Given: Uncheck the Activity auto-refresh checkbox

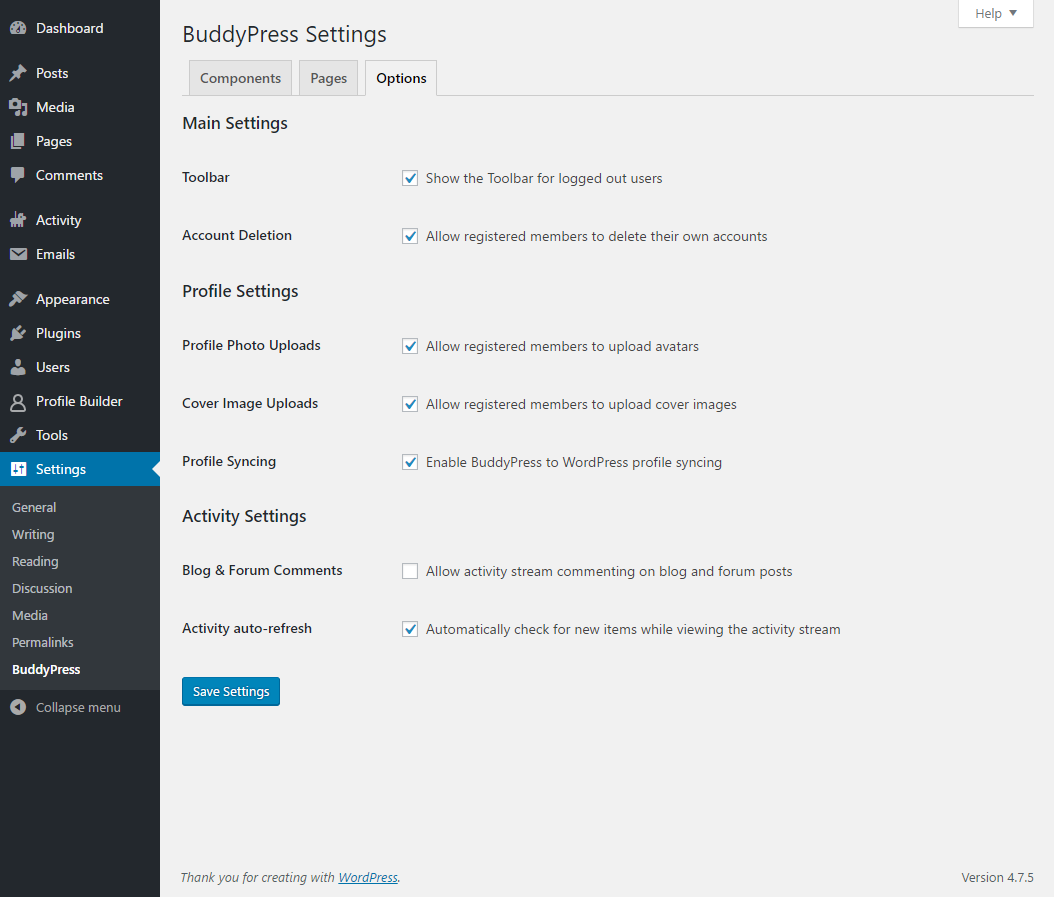Looking at the screenshot, I should 410,629.
